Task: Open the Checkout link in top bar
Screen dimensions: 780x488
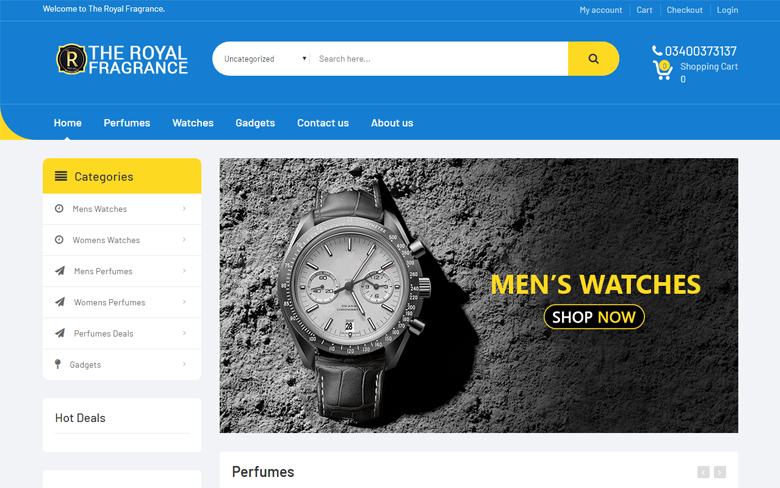Action: pyautogui.click(x=685, y=10)
